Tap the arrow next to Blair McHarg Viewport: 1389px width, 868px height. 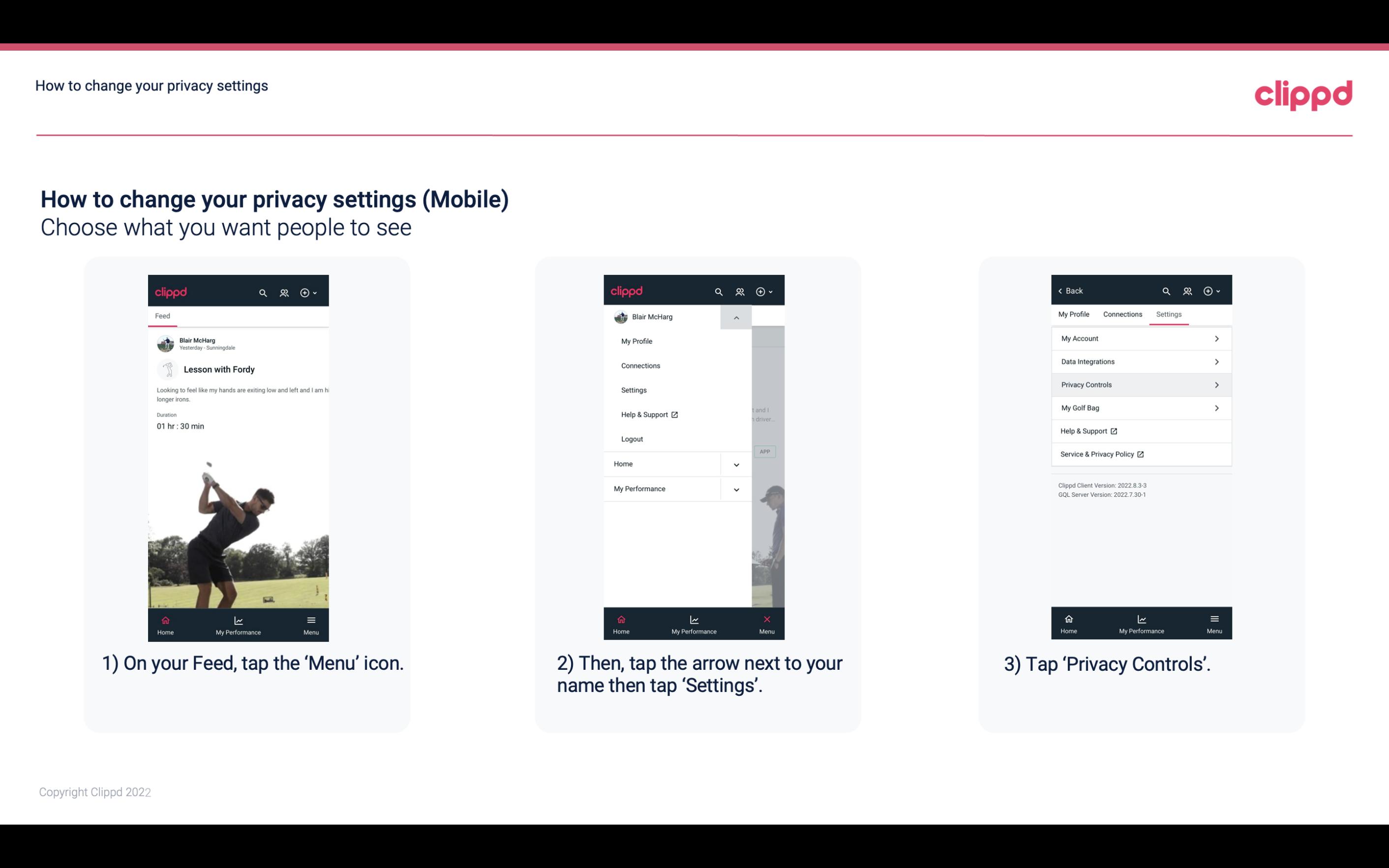[736, 317]
